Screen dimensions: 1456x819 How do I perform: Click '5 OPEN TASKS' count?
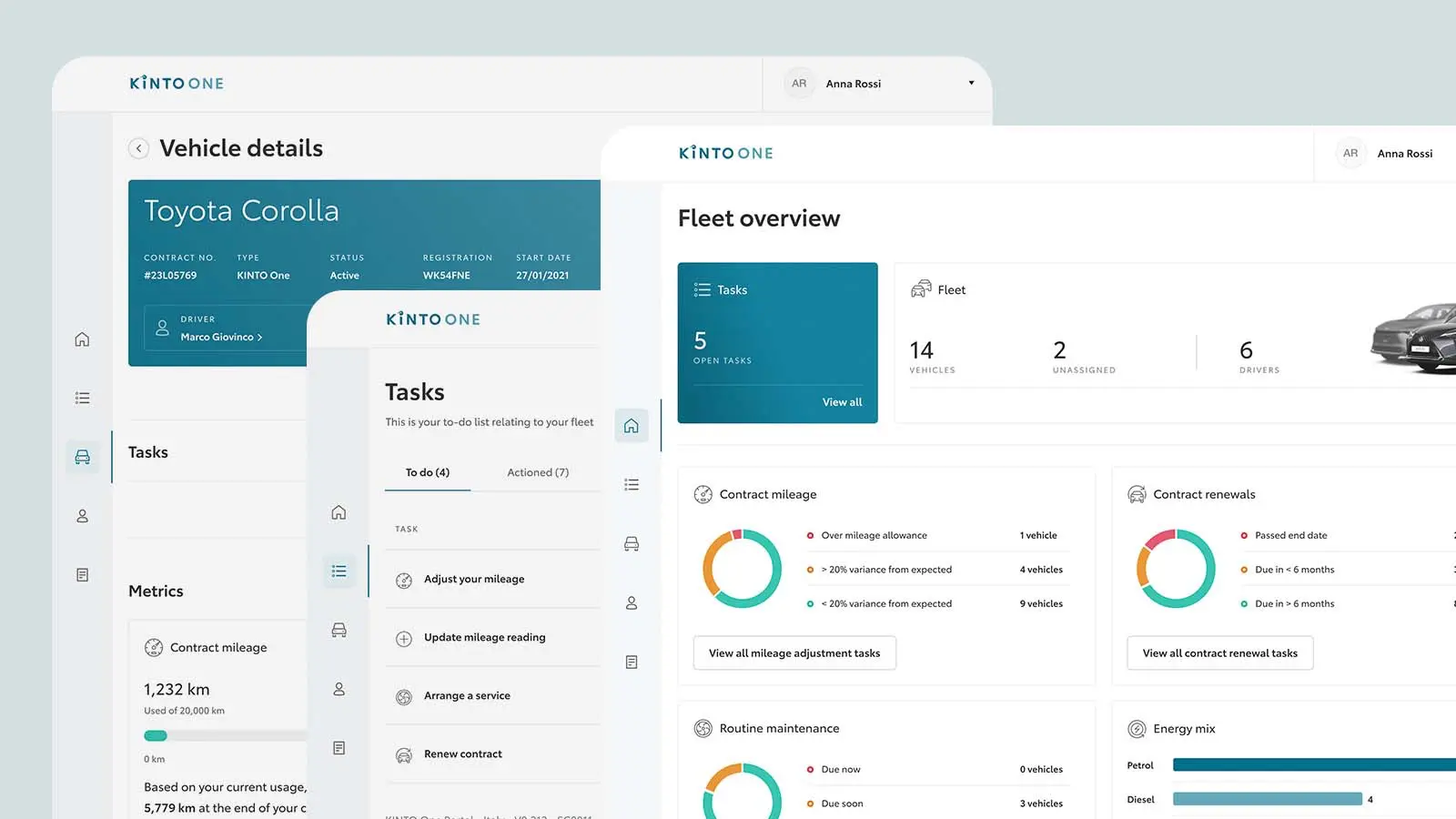(x=722, y=348)
